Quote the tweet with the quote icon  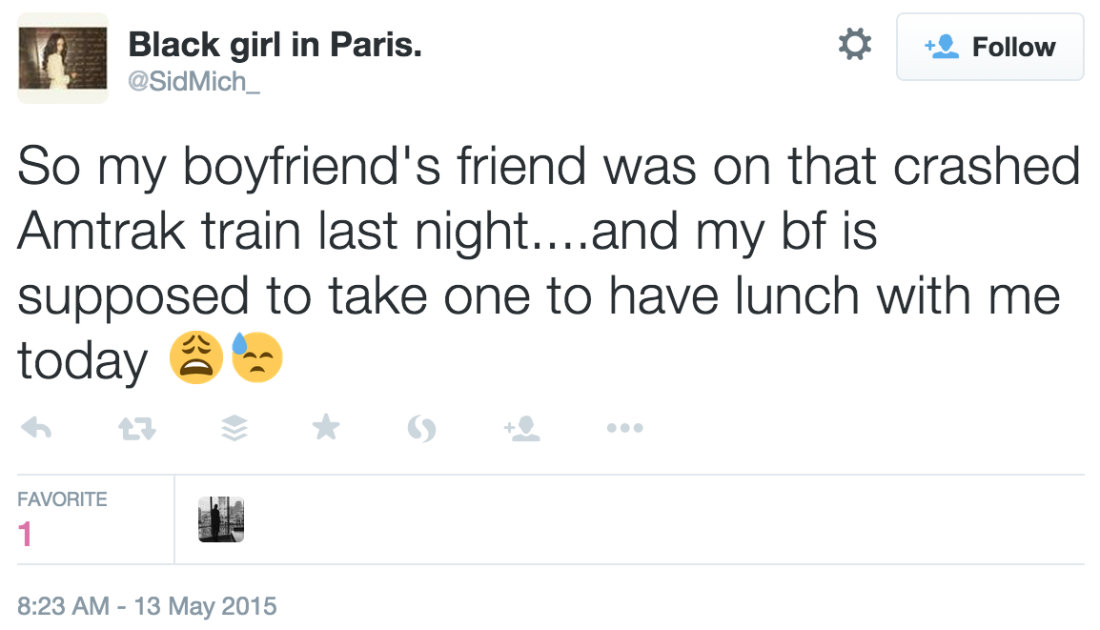pyautogui.click(x=422, y=427)
